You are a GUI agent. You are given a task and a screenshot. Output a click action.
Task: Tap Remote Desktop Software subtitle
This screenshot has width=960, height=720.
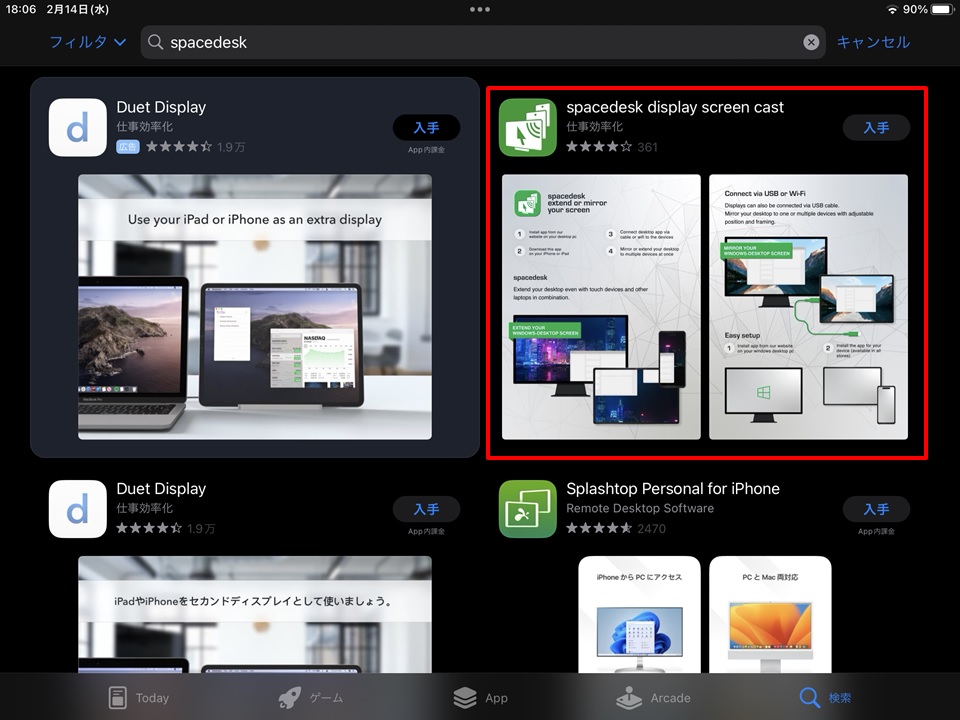tap(640, 508)
